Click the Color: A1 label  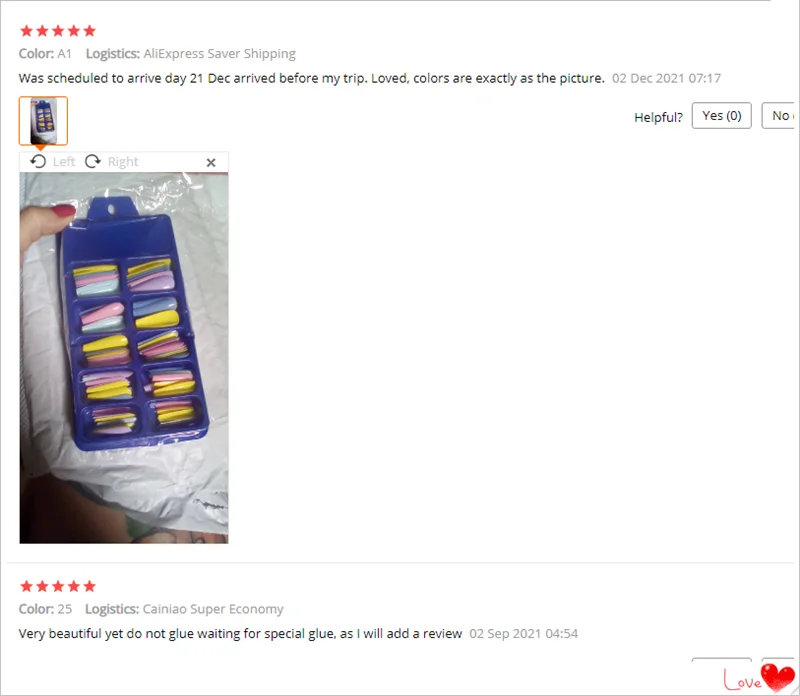click(x=45, y=54)
